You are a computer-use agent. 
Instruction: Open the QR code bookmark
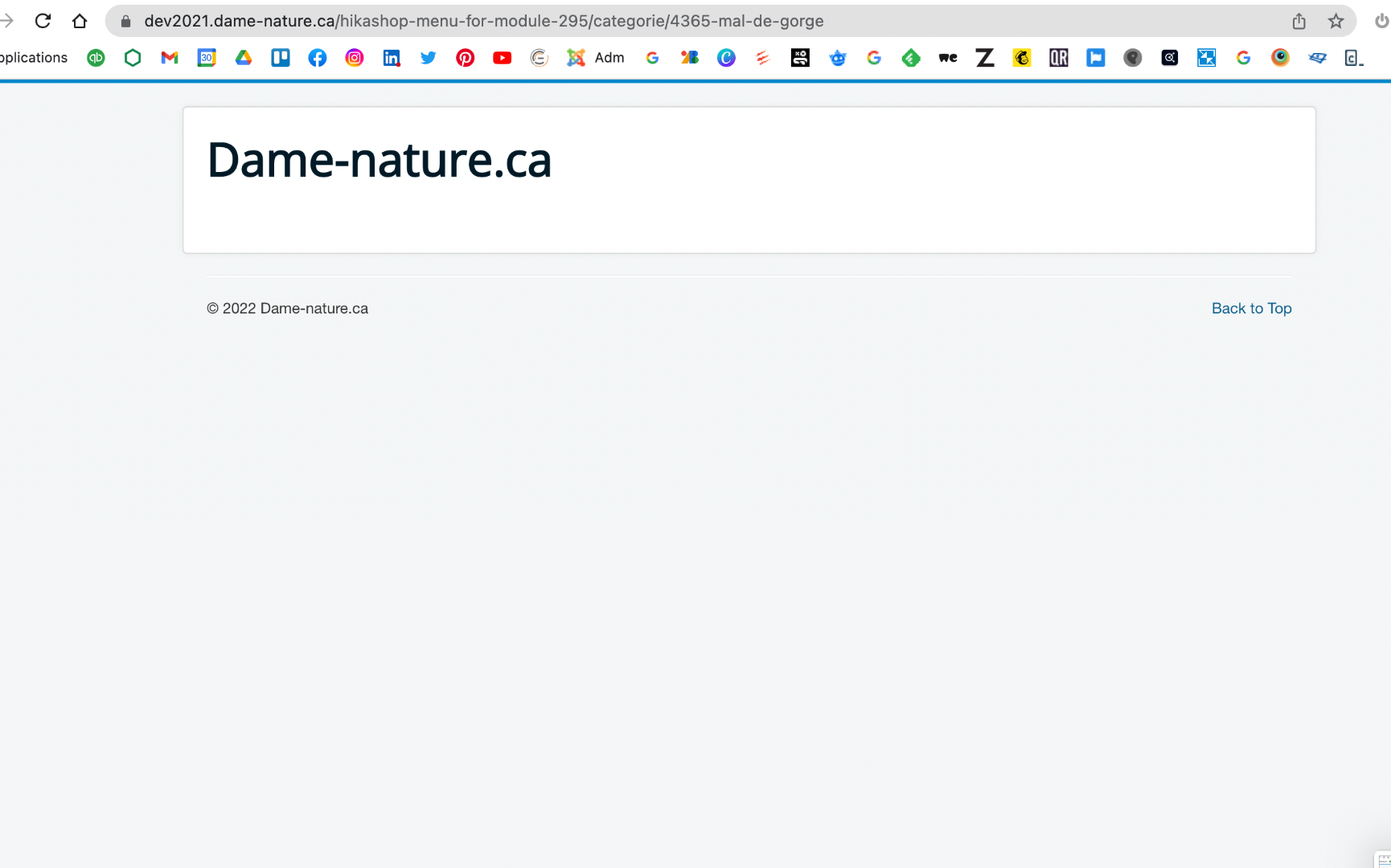[x=1059, y=58]
